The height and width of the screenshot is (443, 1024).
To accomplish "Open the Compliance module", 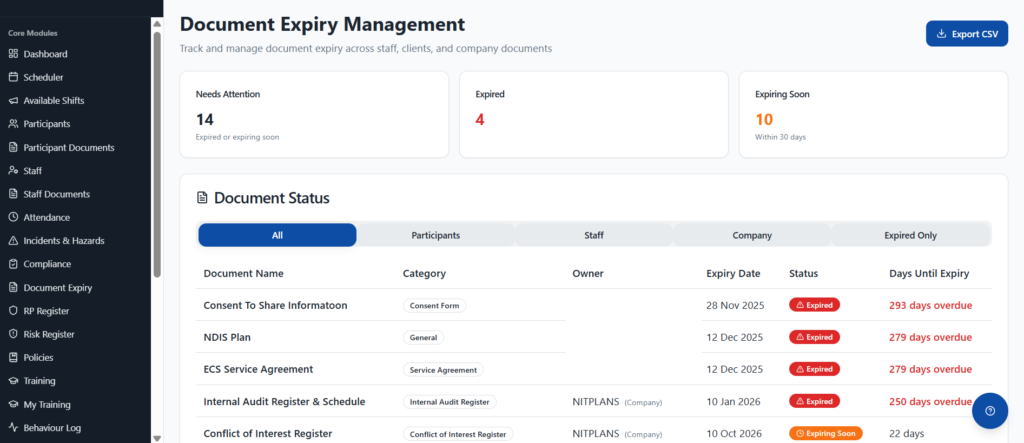I will click(x=47, y=264).
